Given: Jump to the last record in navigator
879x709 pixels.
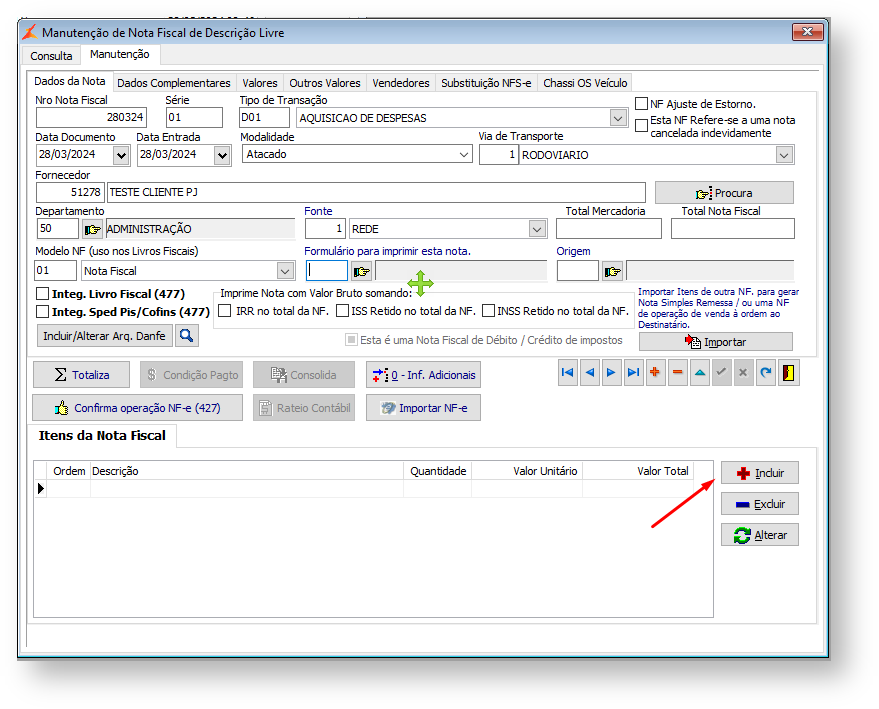Looking at the screenshot, I should pyautogui.click(x=634, y=373).
